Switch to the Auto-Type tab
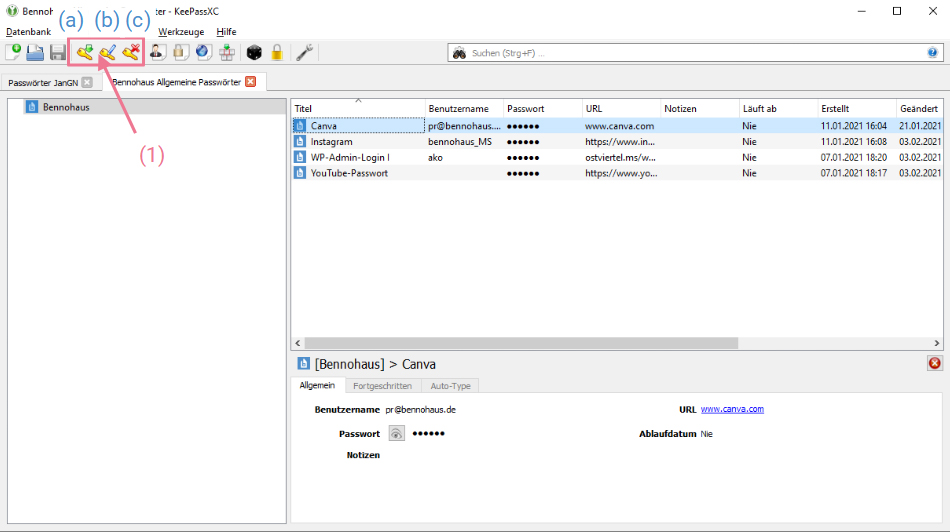 click(450, 385)
